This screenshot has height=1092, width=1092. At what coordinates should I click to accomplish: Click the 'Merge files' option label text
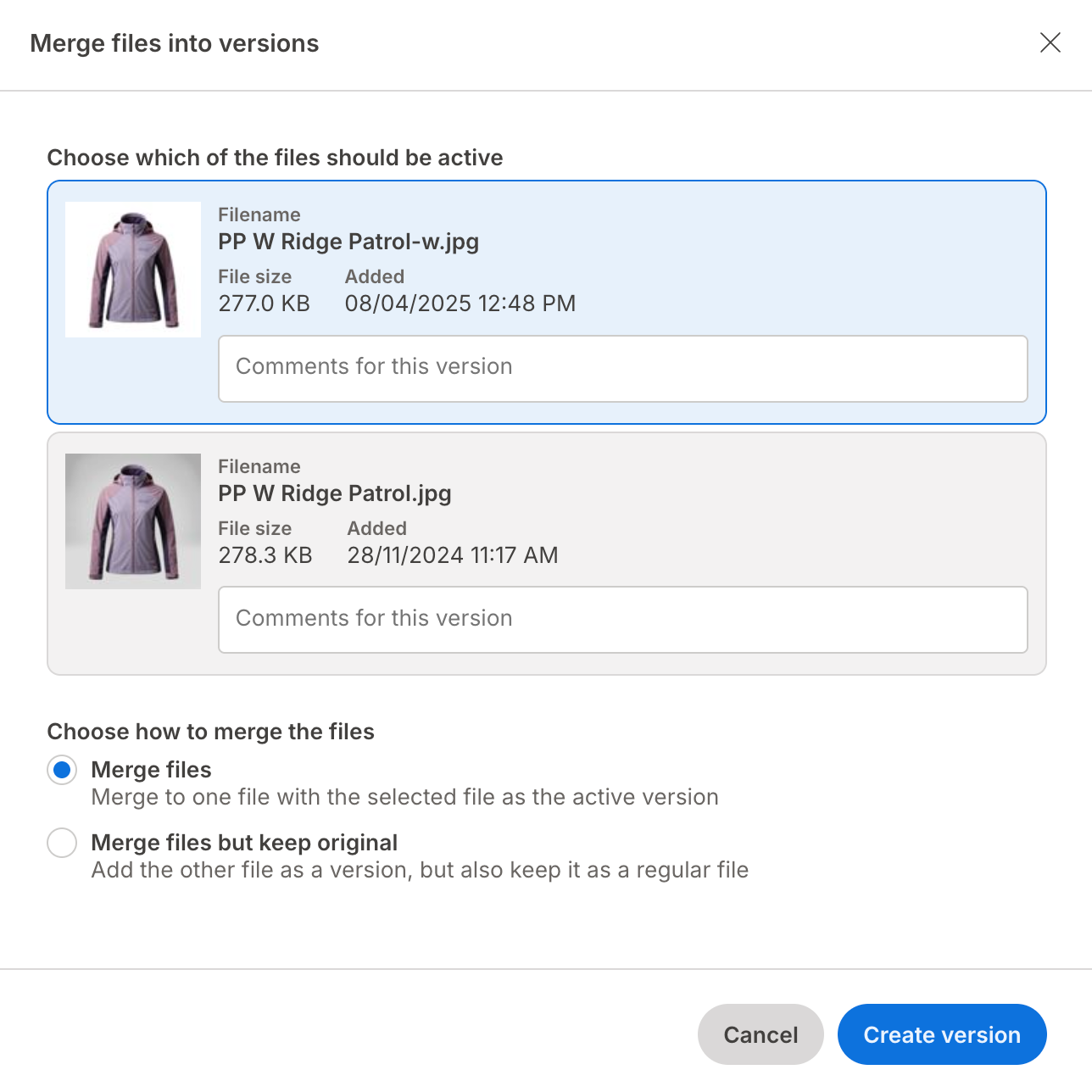[151, 770]
